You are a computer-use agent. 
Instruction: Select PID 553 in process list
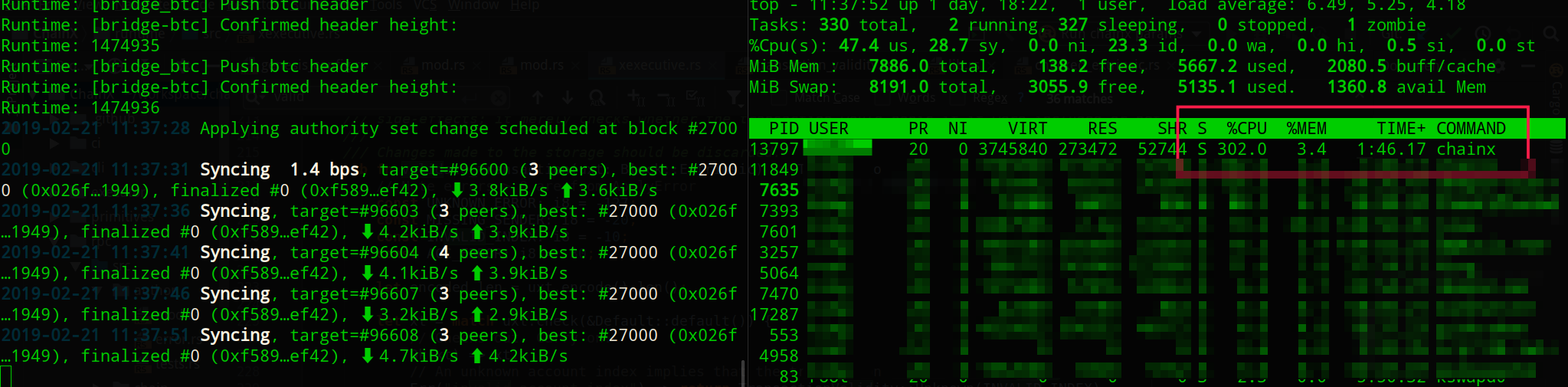(x=784, y=336)
